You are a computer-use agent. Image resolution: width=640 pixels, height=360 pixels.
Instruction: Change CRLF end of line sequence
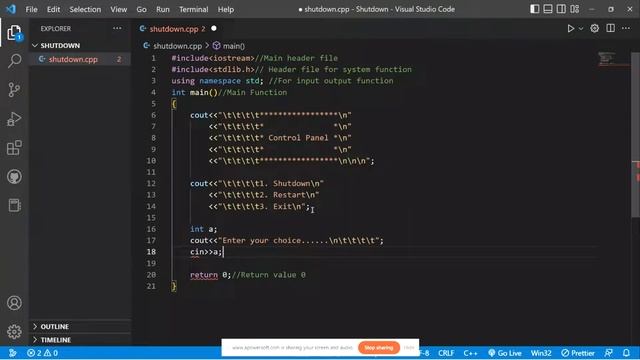tap(446, 353)
